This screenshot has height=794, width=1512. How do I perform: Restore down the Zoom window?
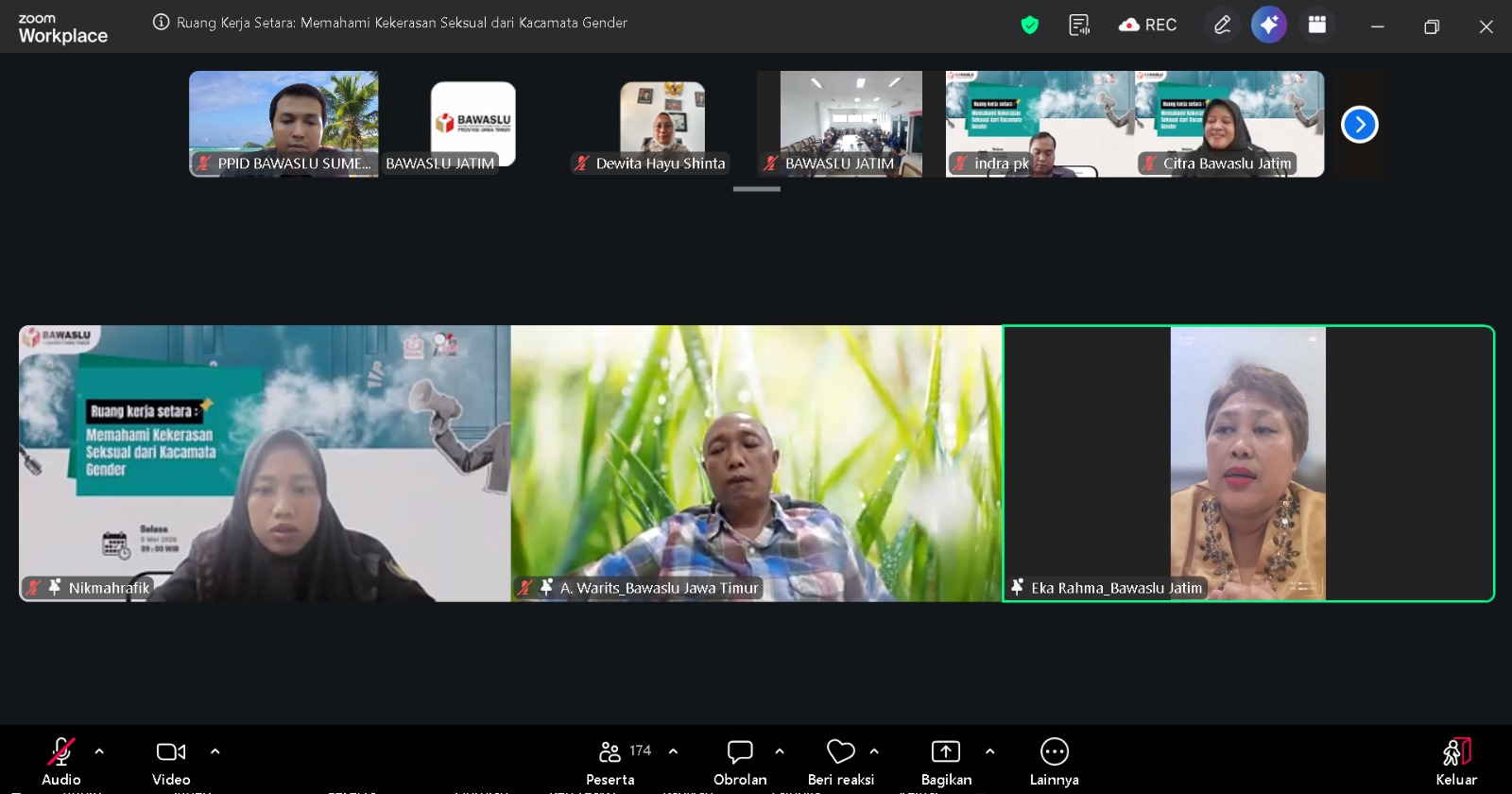[1432, 26]
